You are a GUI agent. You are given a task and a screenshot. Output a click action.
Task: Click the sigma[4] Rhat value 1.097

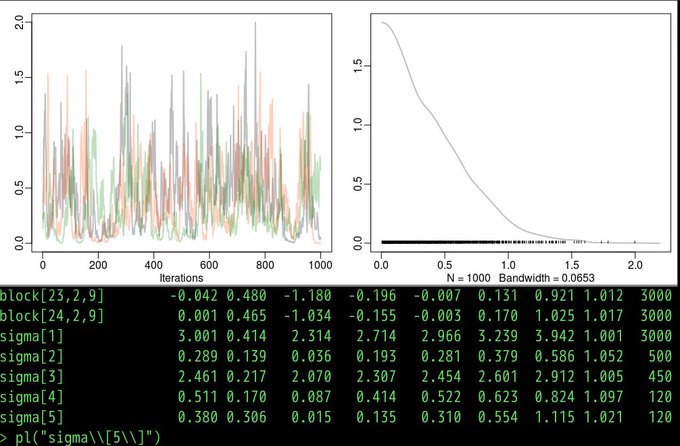point(603,397)
